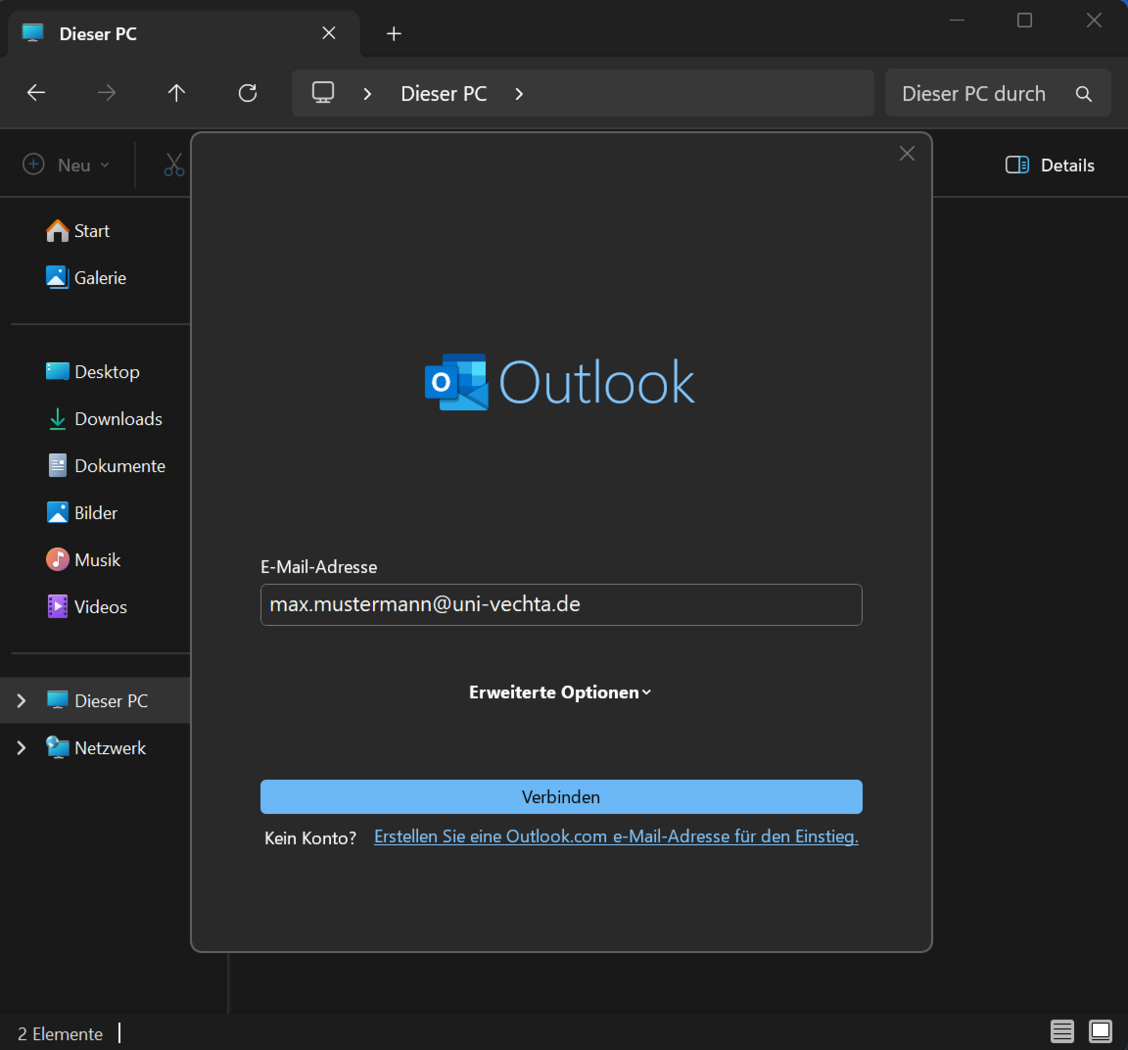Open Galerie in sidebar

point(86,278)
